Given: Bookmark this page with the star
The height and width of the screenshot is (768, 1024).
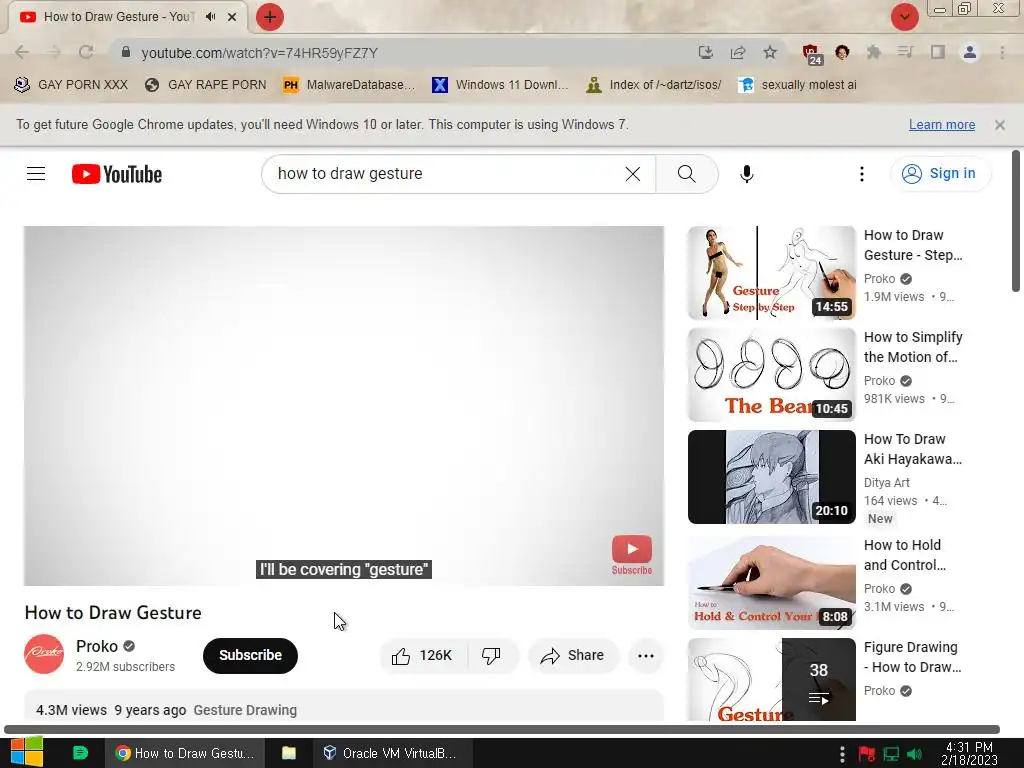Looking at the screenshot, I should tap(770, 52).
